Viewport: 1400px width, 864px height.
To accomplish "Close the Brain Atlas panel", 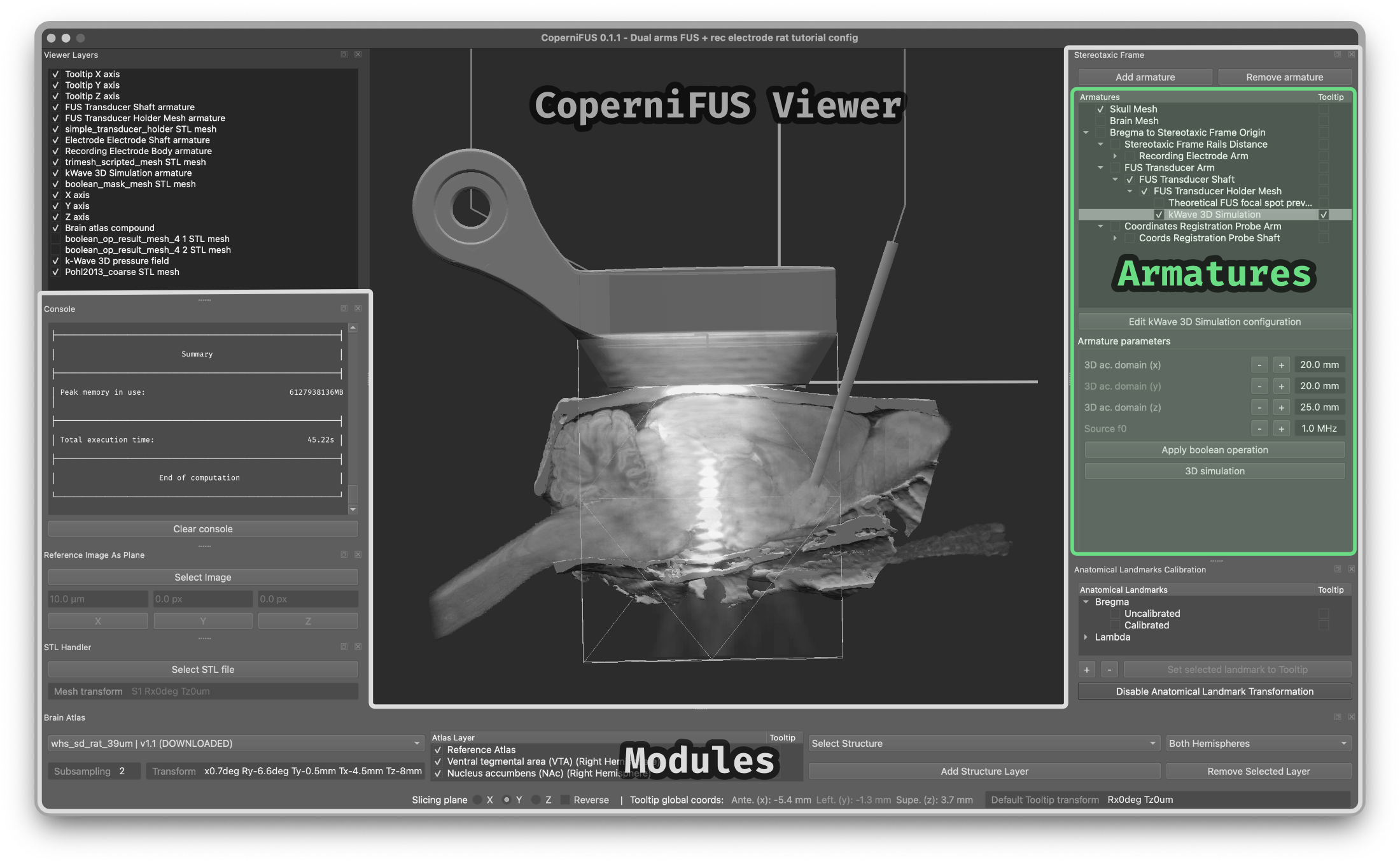I will (x=1352, y=717).
